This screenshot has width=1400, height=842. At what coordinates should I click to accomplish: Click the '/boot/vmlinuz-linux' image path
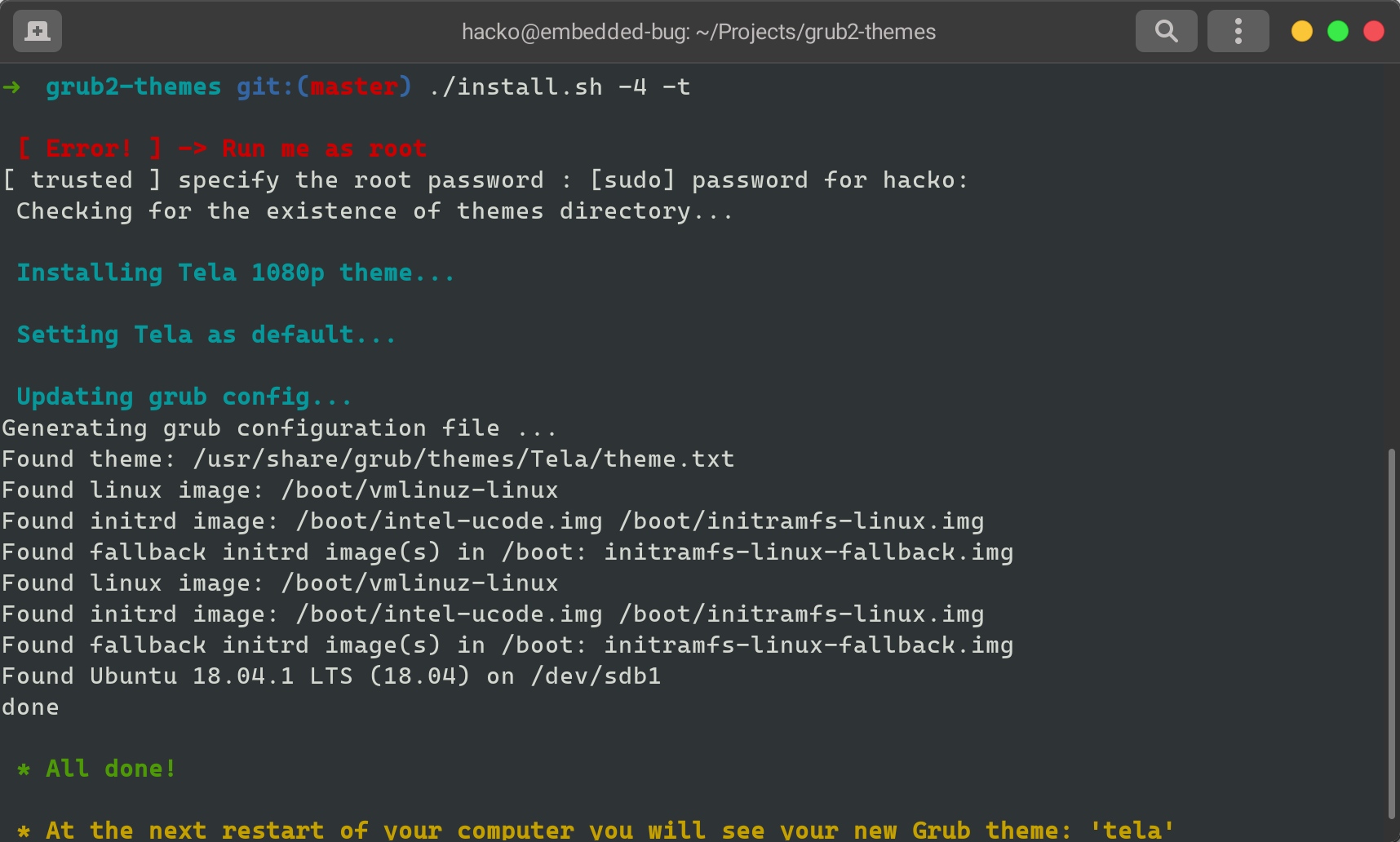419,490
